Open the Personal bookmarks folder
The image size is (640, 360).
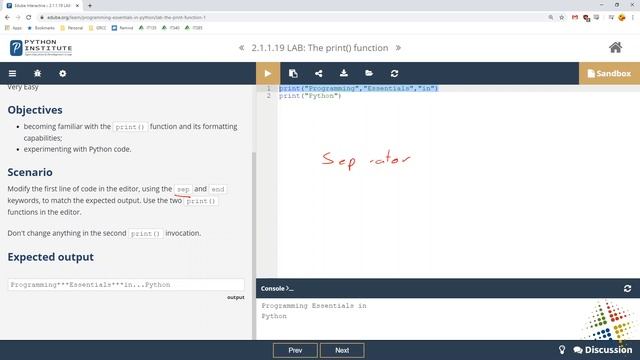tap(71, 28)
